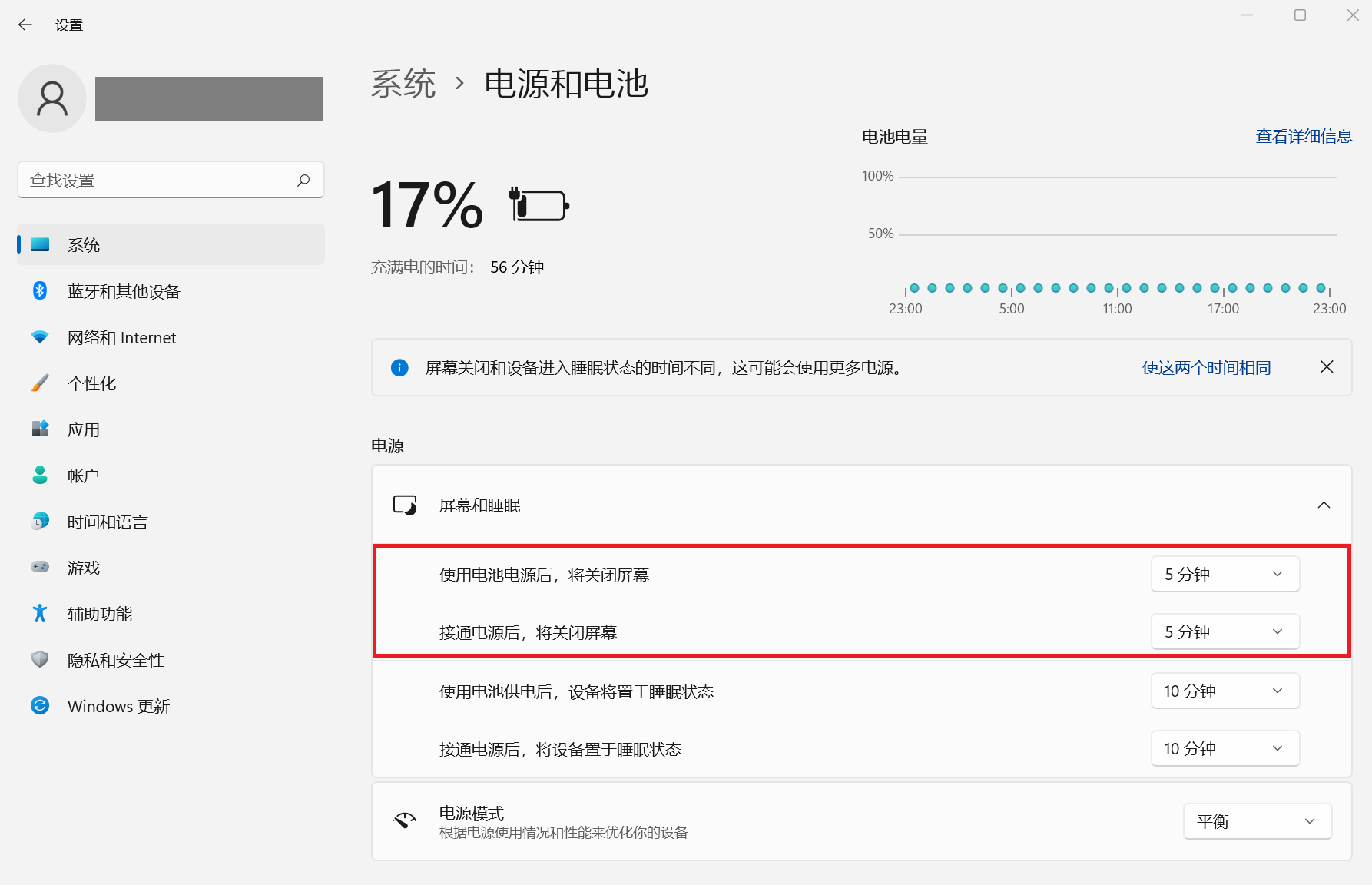Open 辅助功能 accessibility settings
The image size is (1372, 885).
[99, 614]
